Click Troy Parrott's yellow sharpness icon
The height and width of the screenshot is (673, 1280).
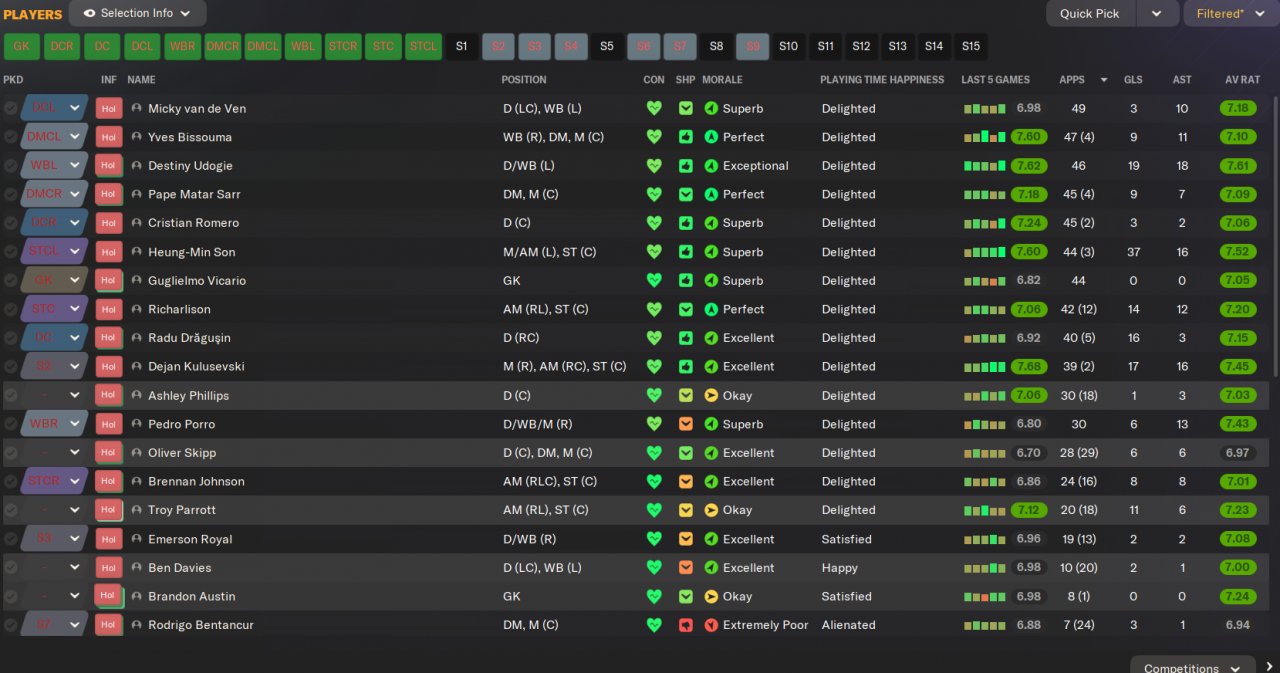point(685,510)
